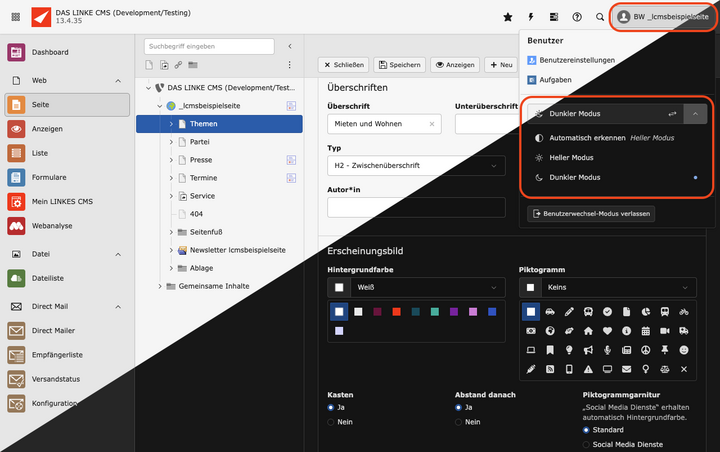Open the Liste module
The height and width of the screenshot is (452, 720).
coord(67,153)
